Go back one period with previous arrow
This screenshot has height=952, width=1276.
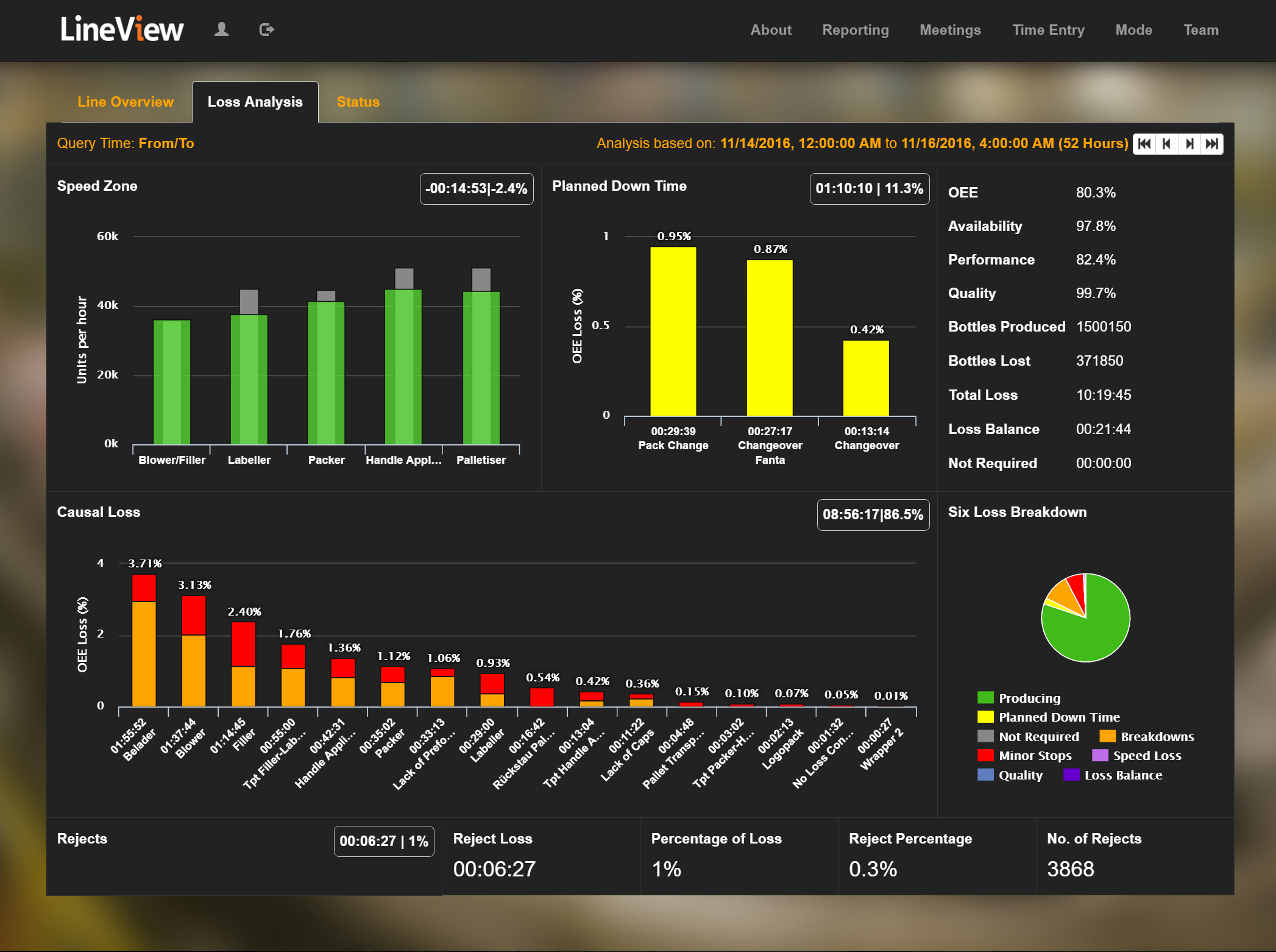pyautogui.click(x=1166, y=144)
